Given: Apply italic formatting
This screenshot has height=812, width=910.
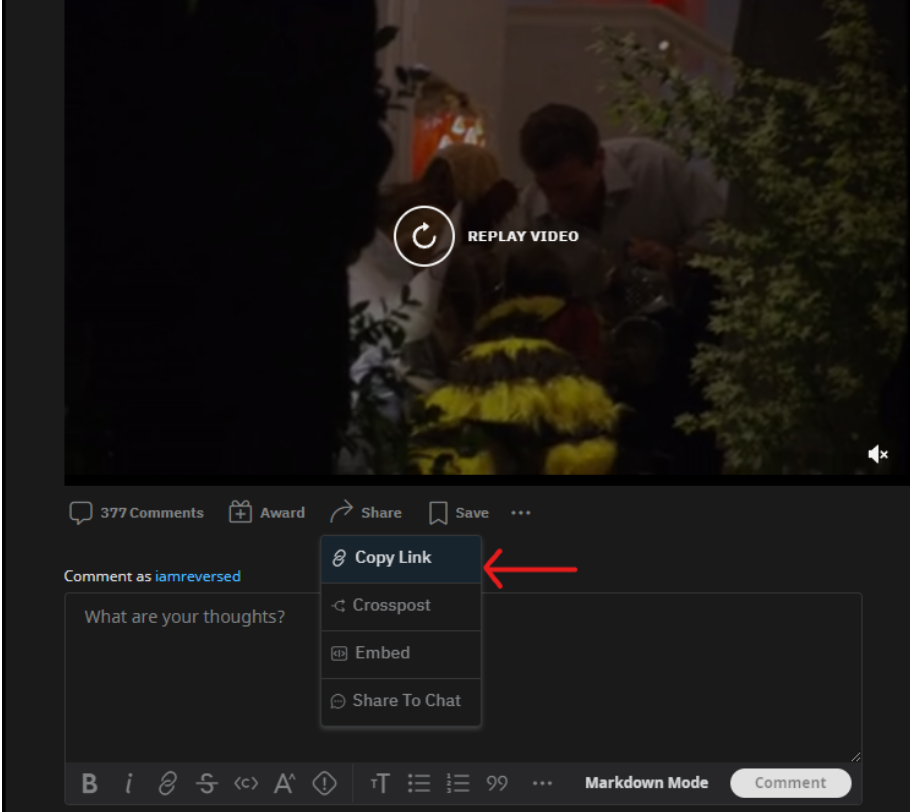Looking at the screenshot, I should tap(129, 784).
